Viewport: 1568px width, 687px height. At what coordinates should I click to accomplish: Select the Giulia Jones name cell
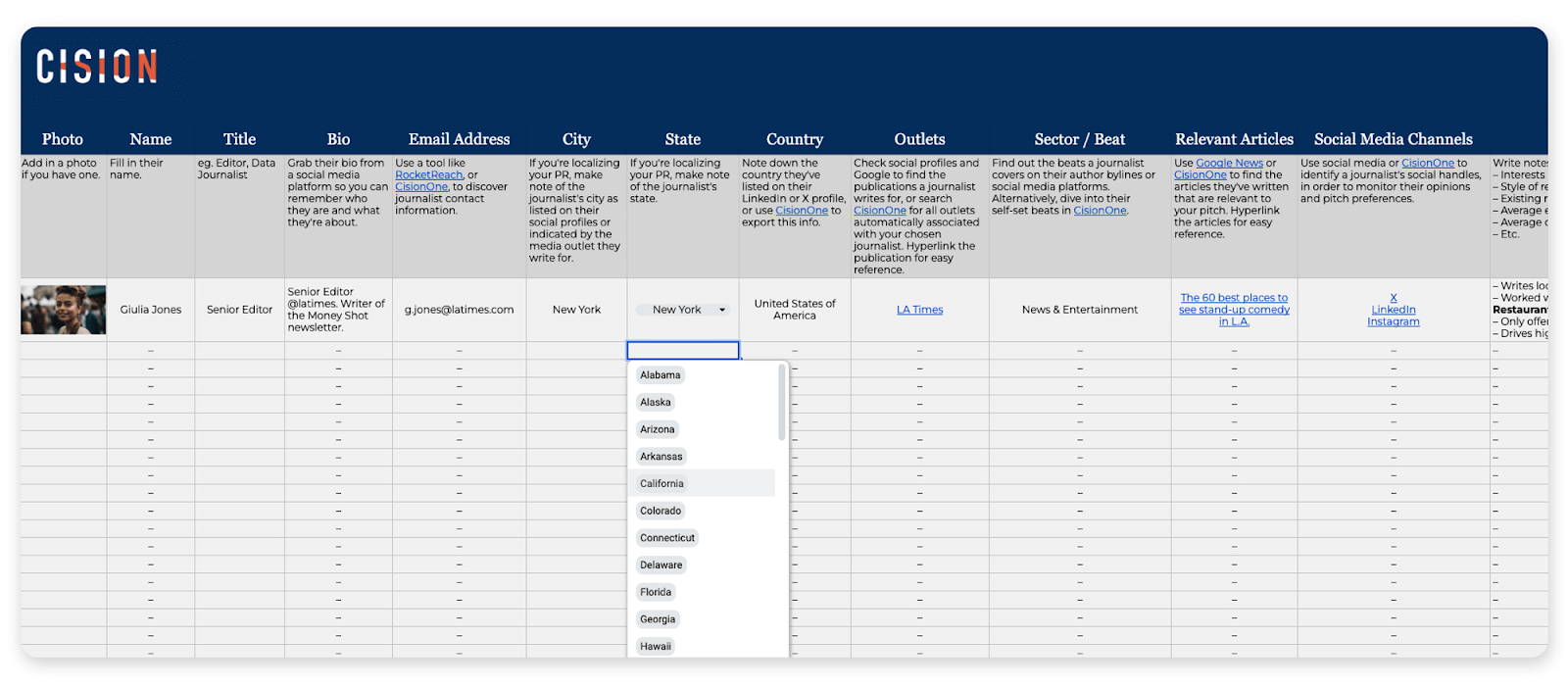pyautogui.click(x=151, y=310)
